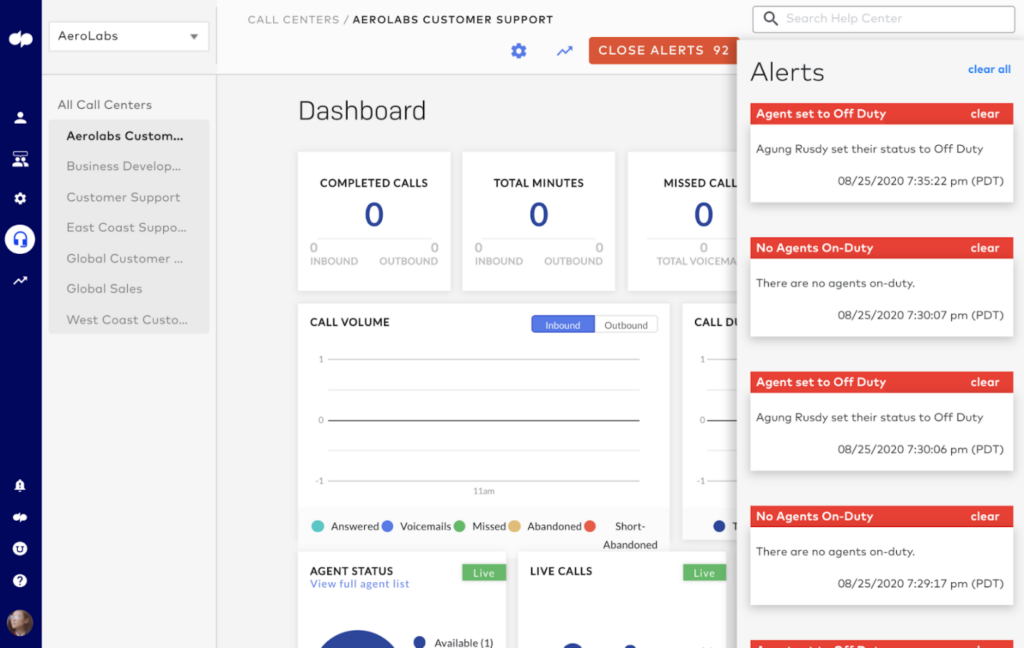Click the Dialpad logo at top of sidebar
The width and height of the screenshot is (1024, 648).
20,39
